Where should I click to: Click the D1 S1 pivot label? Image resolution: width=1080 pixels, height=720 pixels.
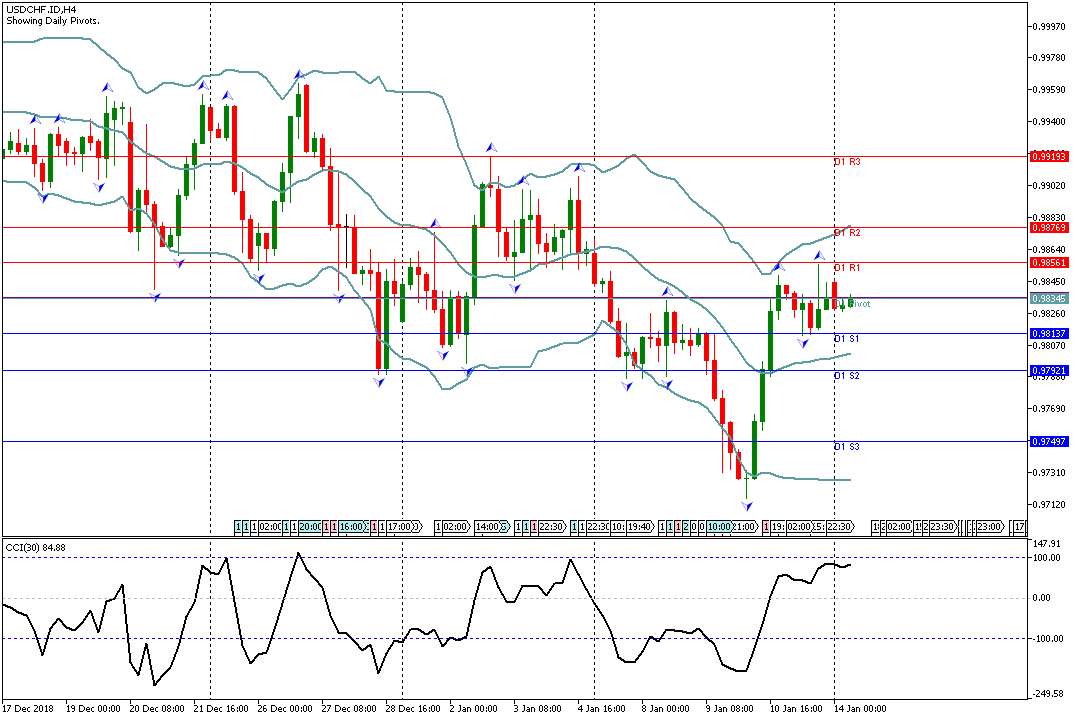point(847,339)
